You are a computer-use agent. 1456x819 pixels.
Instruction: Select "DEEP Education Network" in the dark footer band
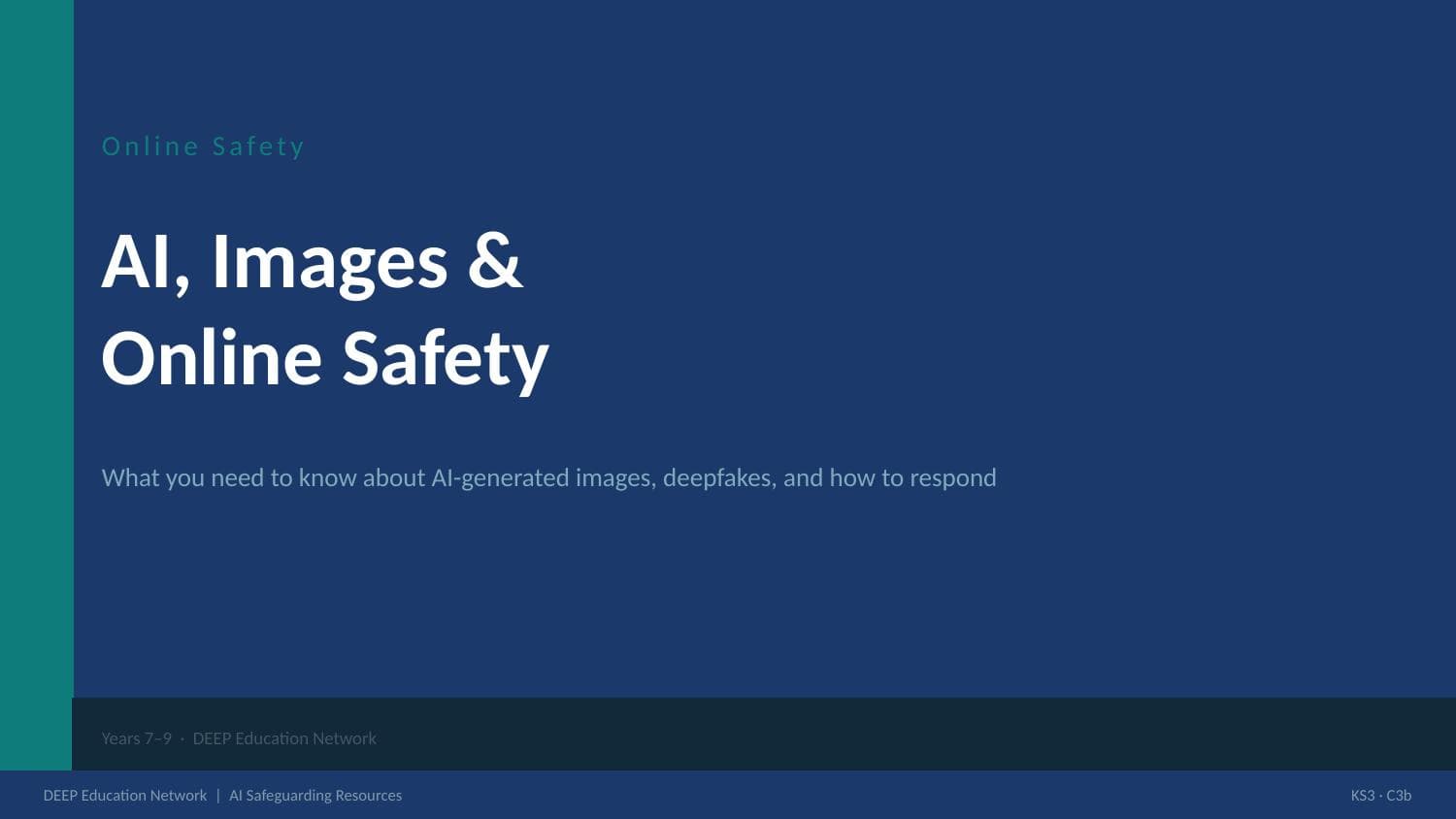coord(284,737)
